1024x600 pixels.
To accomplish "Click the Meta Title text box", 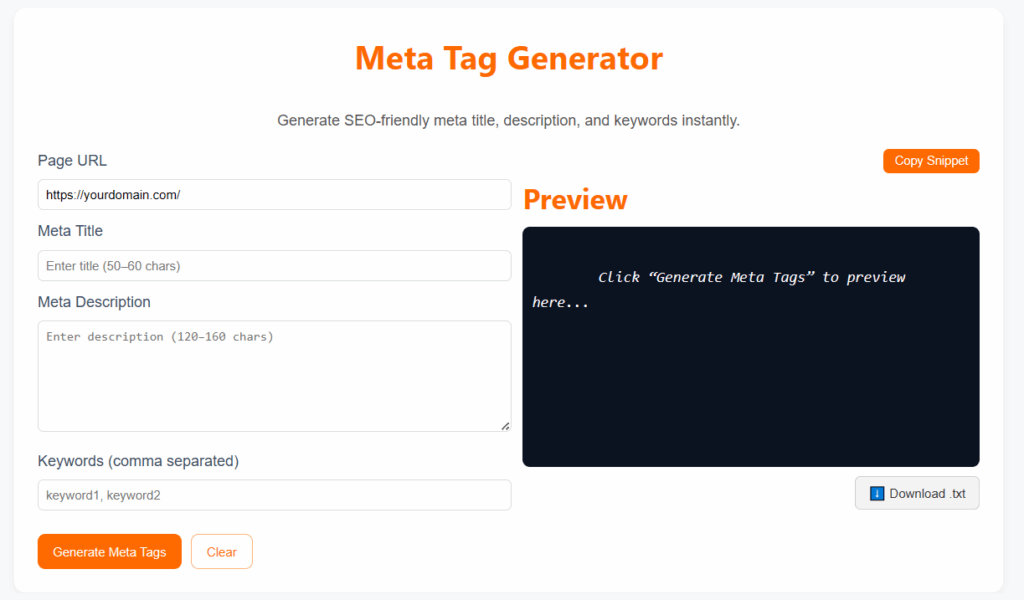I will point(274,265).
